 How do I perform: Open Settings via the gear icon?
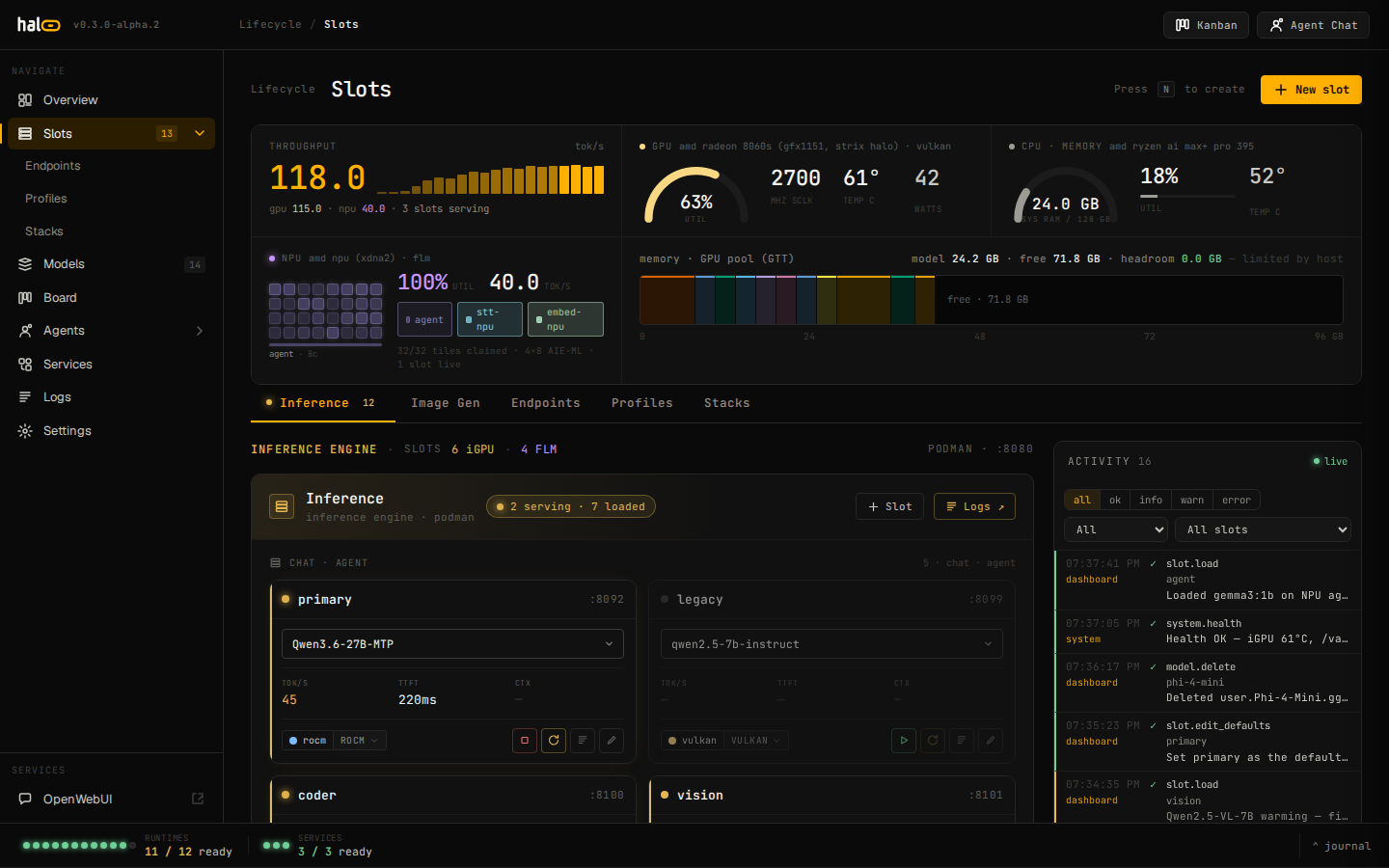25,431
